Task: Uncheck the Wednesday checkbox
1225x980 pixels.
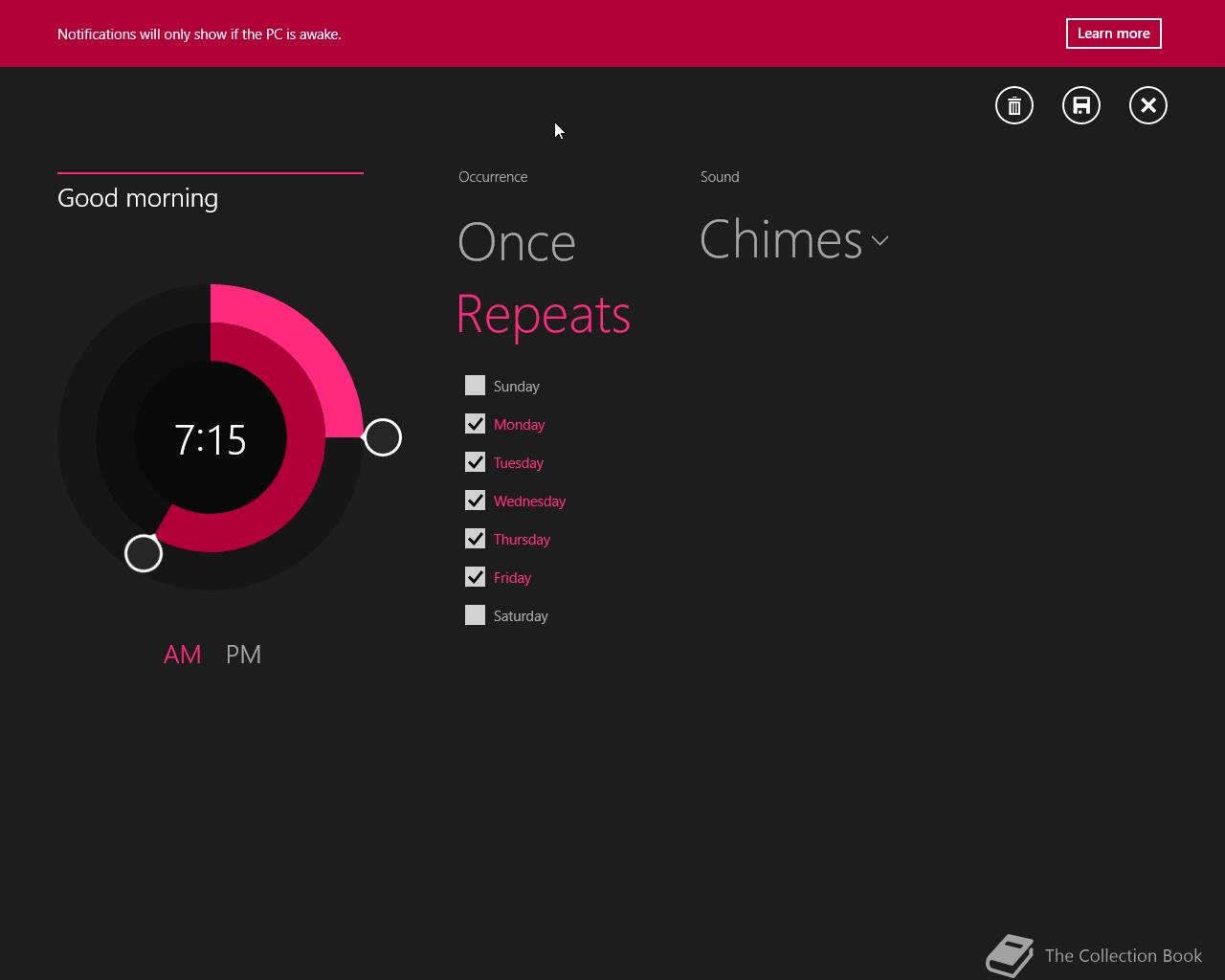Action: tap(475, 501)
